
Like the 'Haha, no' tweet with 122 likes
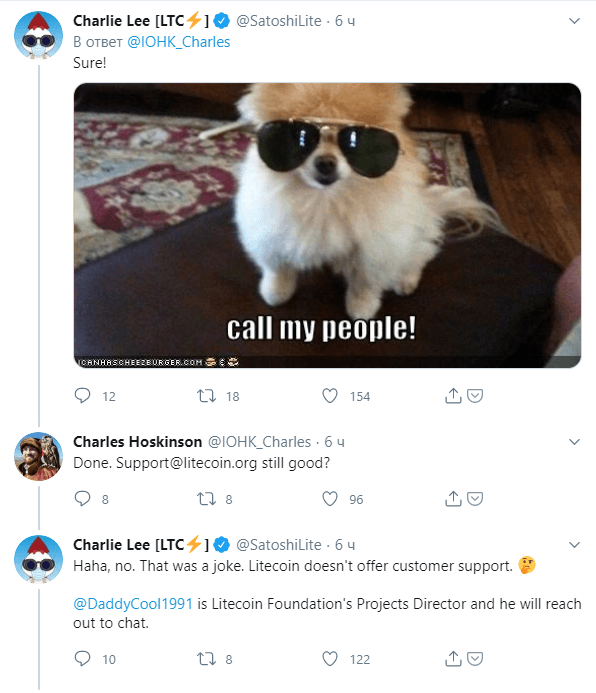coord(330,659)
